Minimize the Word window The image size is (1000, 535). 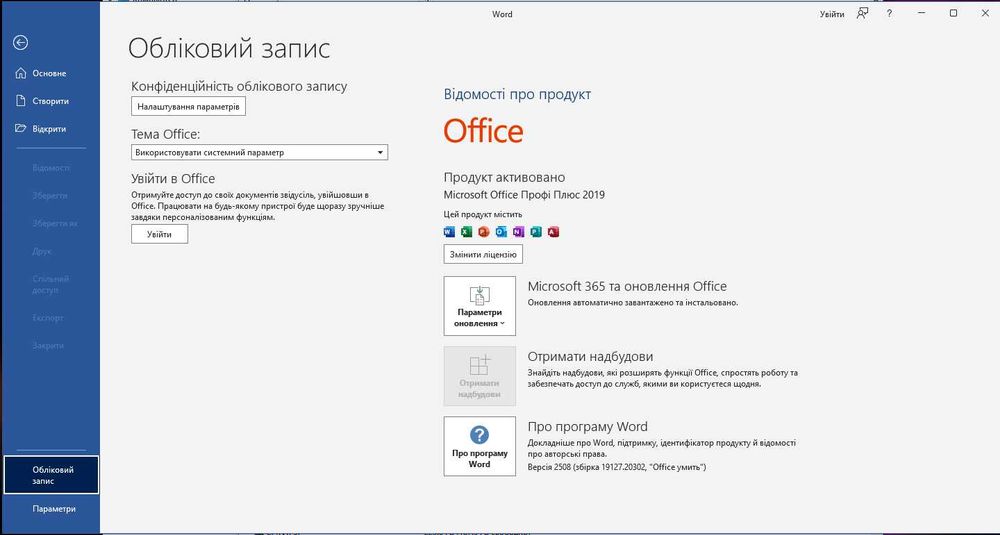click(922, 13)
